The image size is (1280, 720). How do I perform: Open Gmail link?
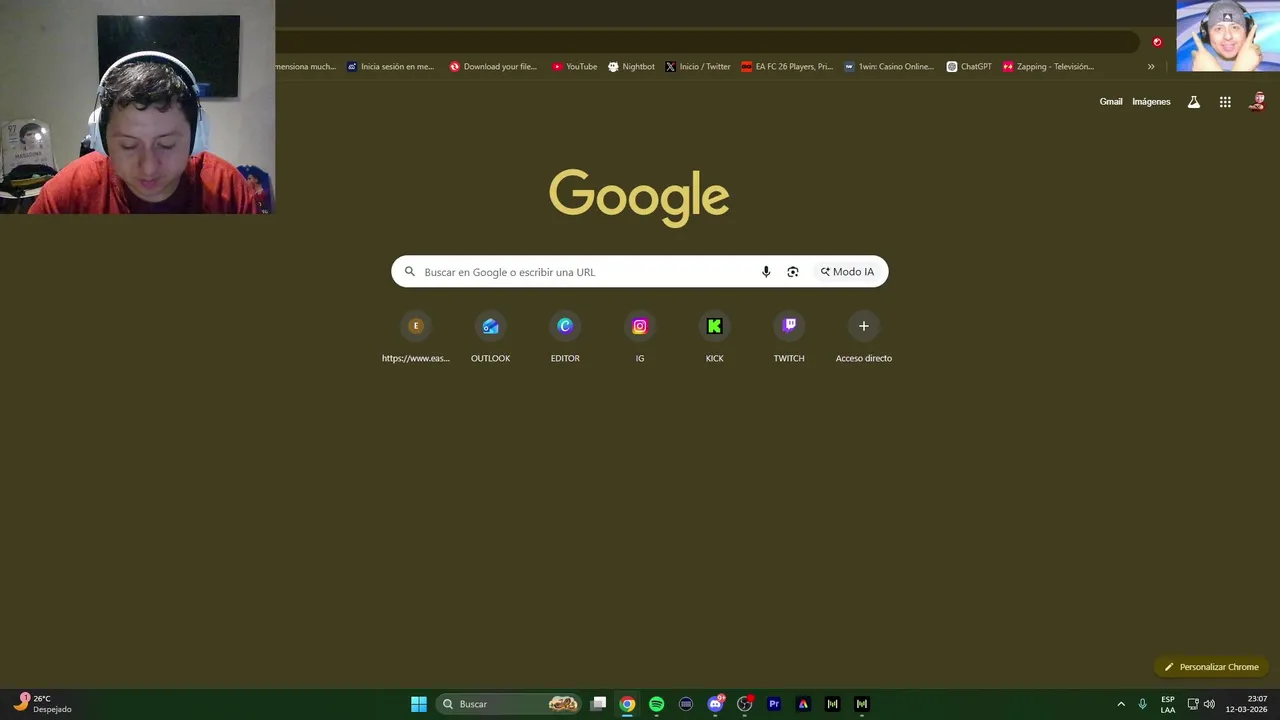click(x=1111, y=102)
